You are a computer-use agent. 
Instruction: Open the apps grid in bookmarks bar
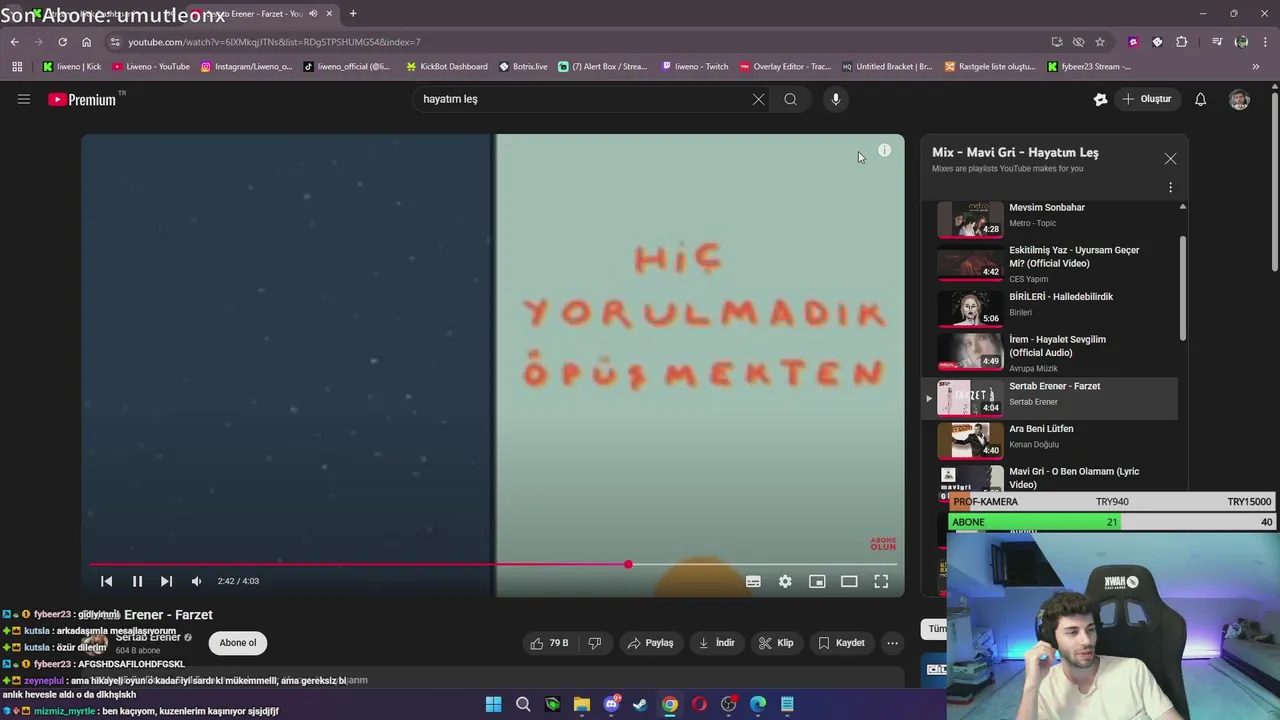[x=17, y=67]
